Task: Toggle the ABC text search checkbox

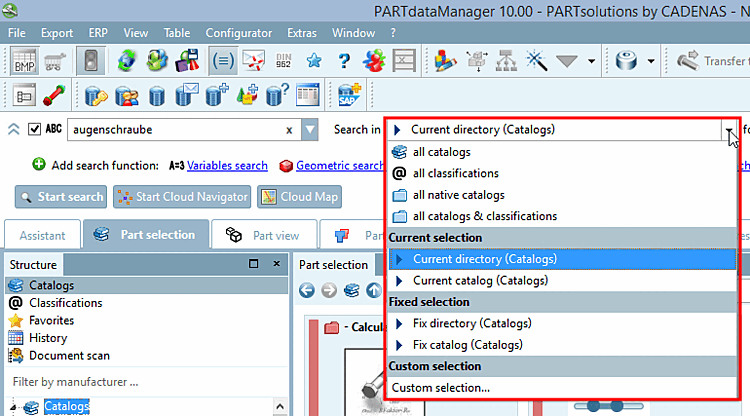Action: tap(34, 129)
